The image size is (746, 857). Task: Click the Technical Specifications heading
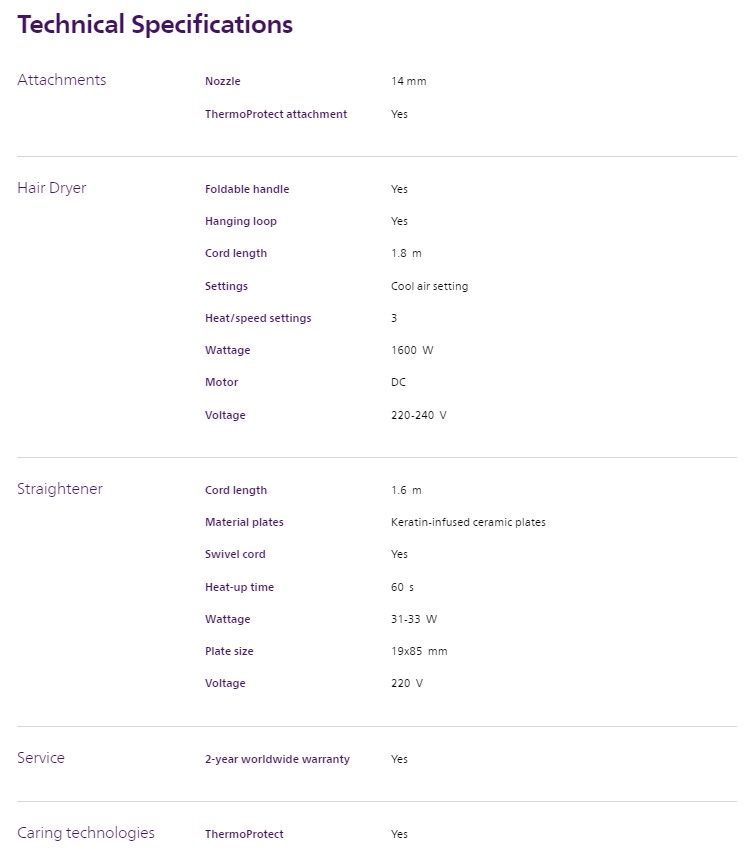tap(155, 25)
